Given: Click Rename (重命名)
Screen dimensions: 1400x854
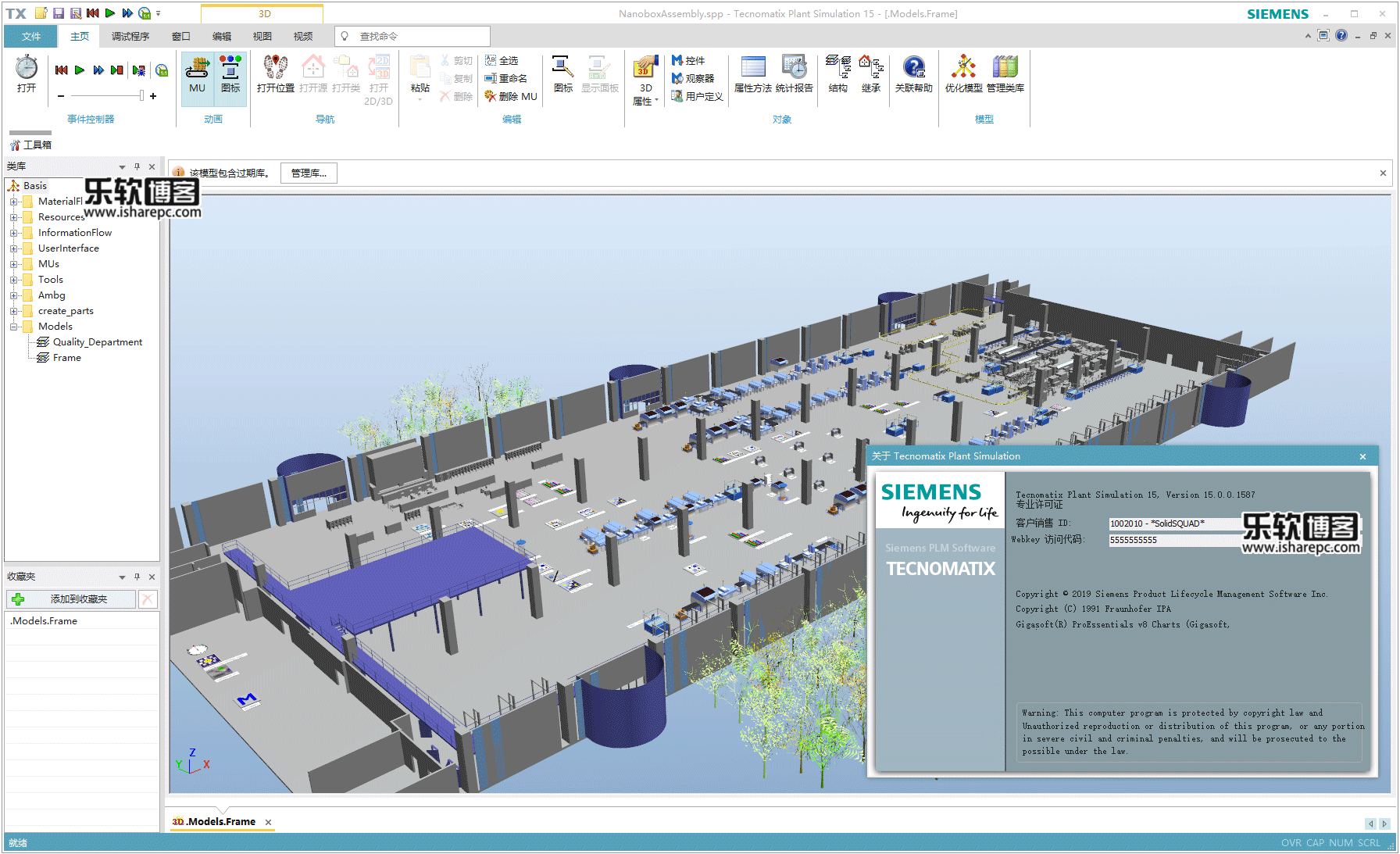Looking at the screenshot, I should pos(506,78).
